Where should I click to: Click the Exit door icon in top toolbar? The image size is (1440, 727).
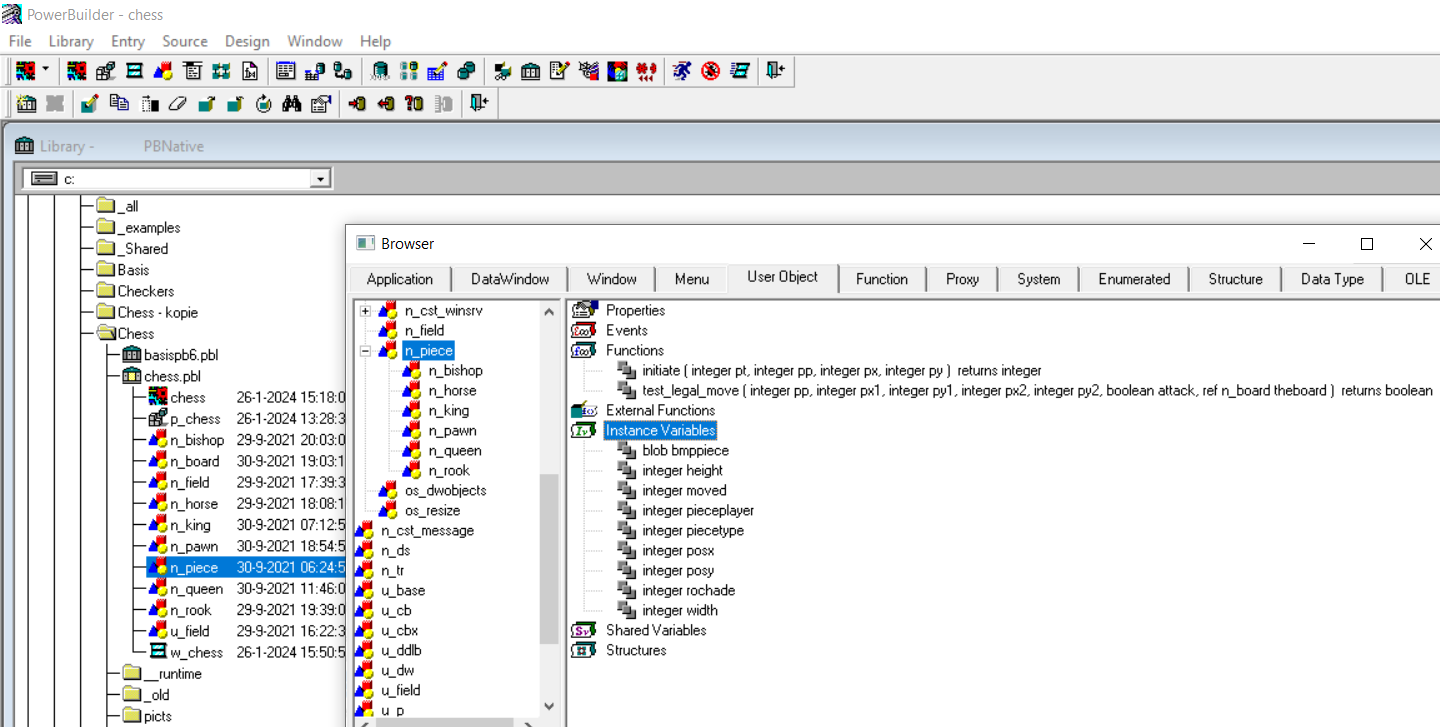[x=776, y=71]
